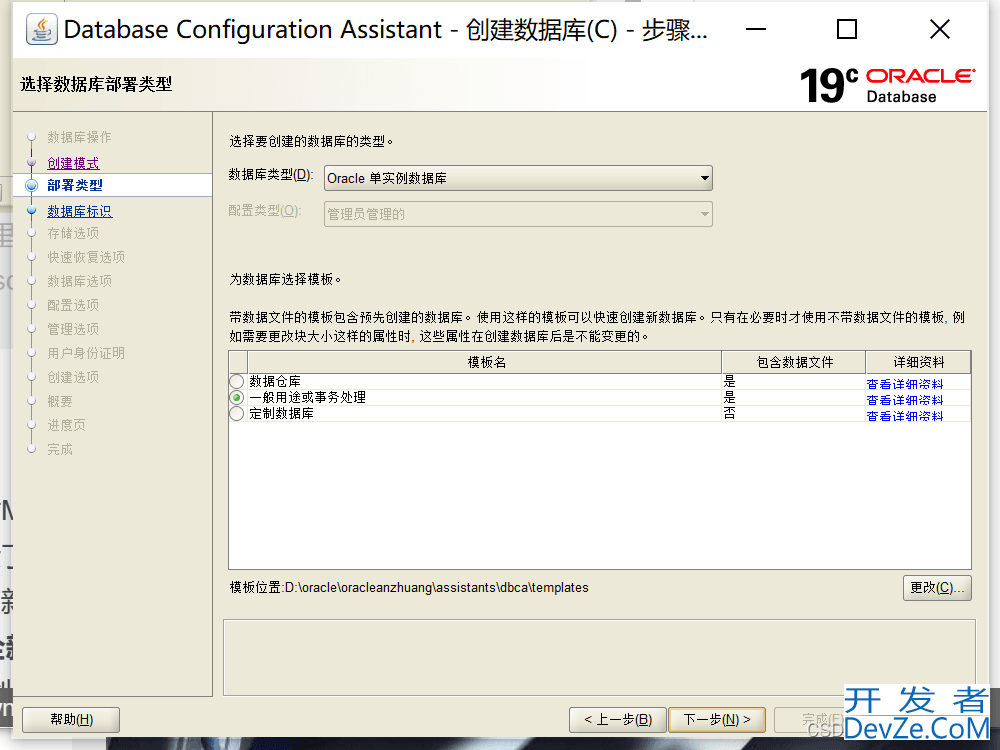Choose the 定制数据库 template radio button
Screen dimensions: 1000x750
[237, 413]
